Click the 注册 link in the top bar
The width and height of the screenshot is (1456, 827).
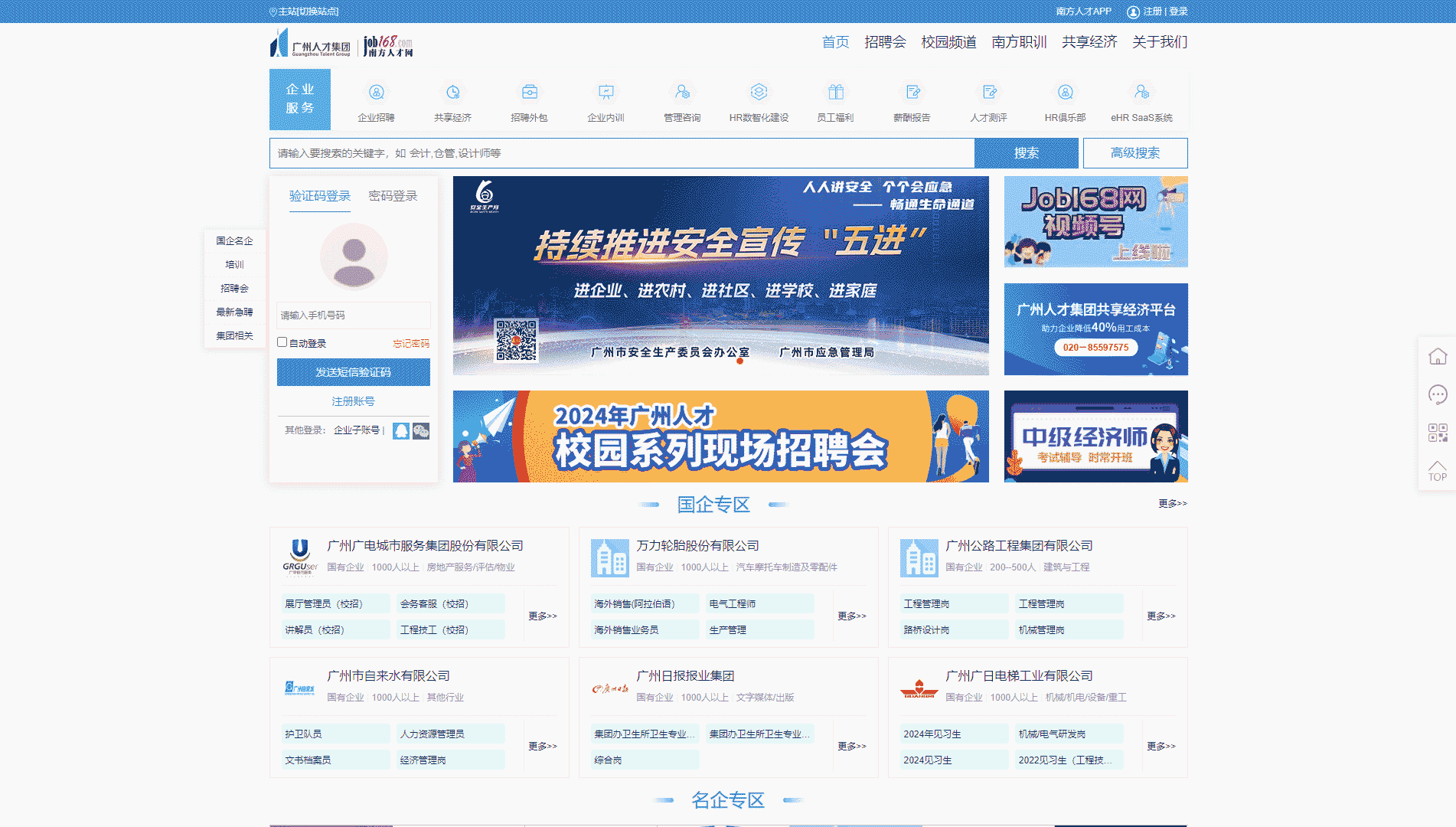tap(1152, 11)
